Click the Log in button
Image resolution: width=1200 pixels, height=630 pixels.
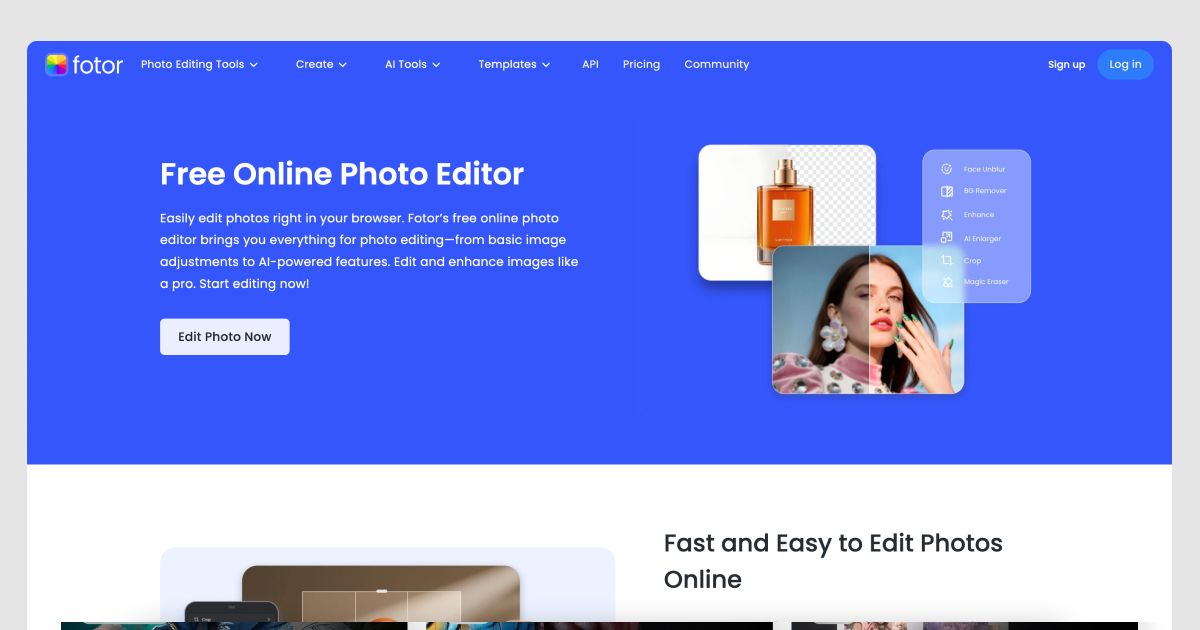pyautogui.click(x=1125, y=65)
